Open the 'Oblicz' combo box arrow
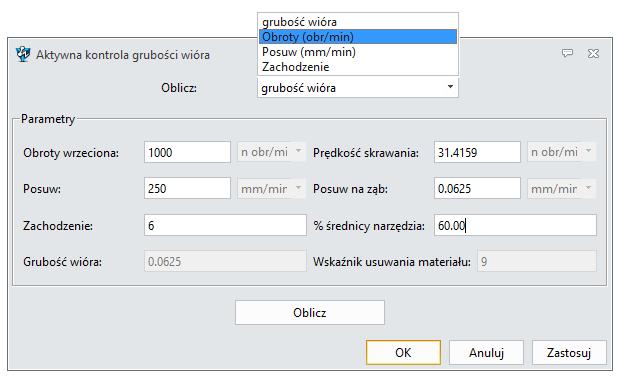Screen dimensions: 620x381 pos(450,87)
